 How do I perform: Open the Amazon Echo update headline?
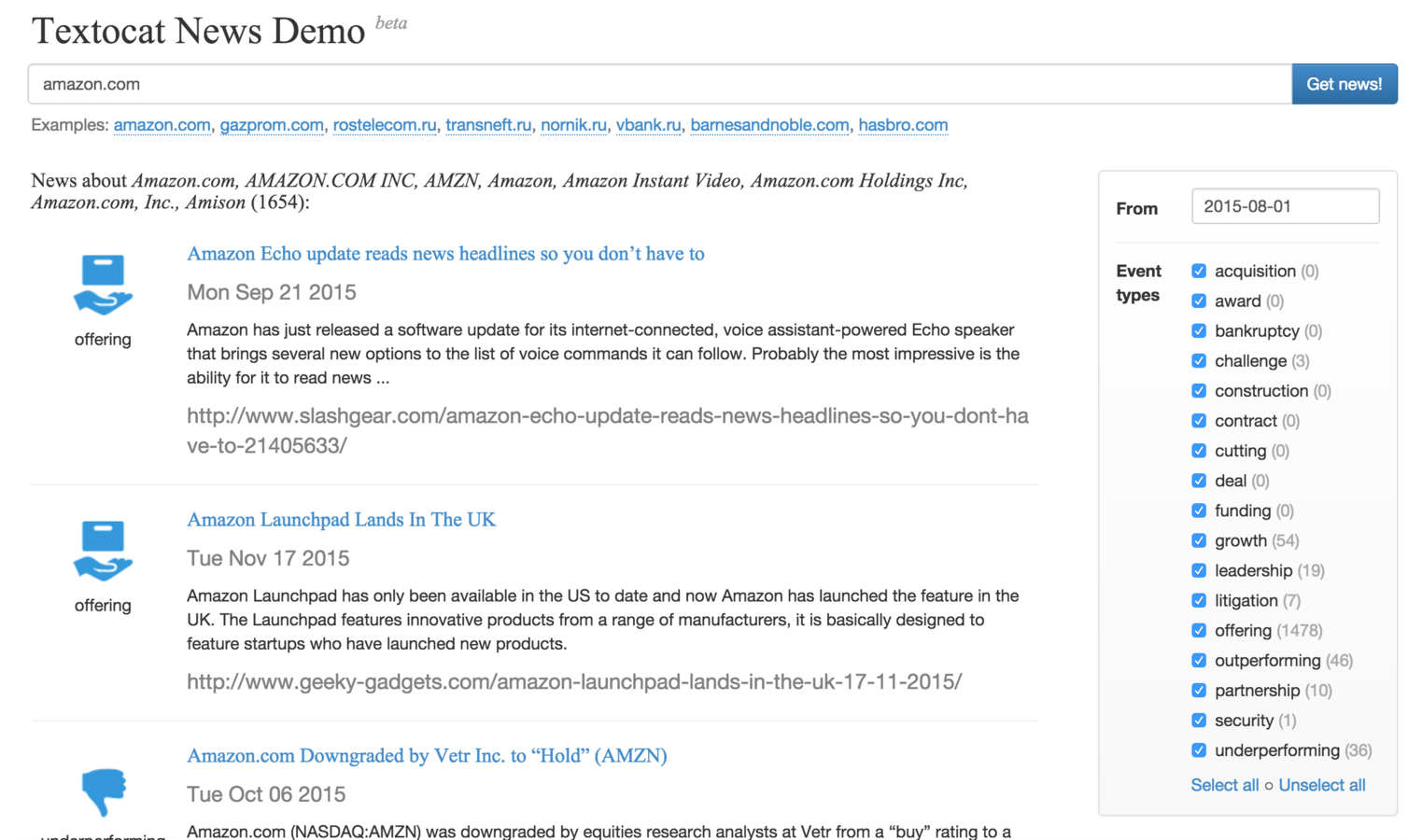(445, 254)
